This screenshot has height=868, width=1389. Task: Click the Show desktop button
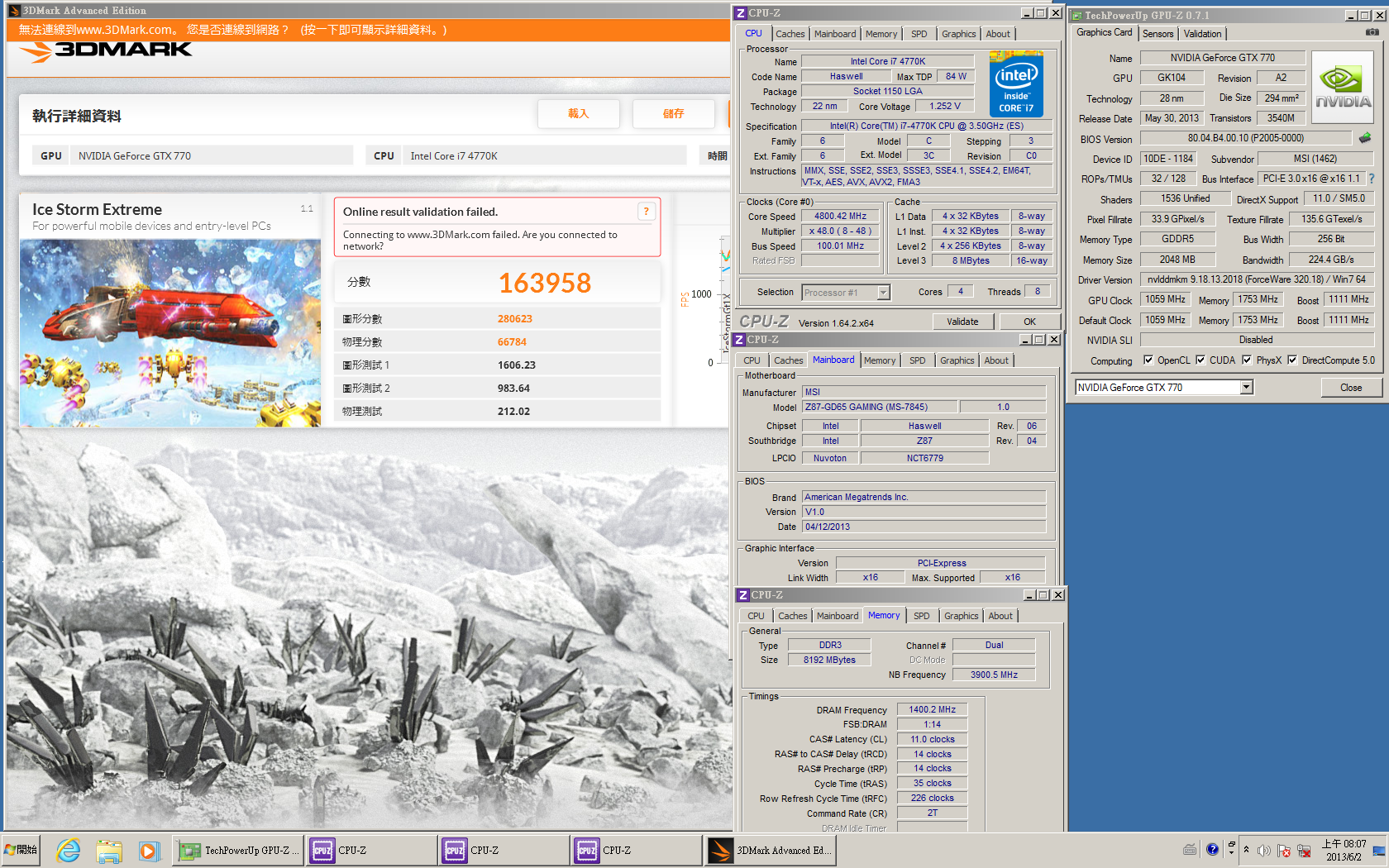point(1379,851)
